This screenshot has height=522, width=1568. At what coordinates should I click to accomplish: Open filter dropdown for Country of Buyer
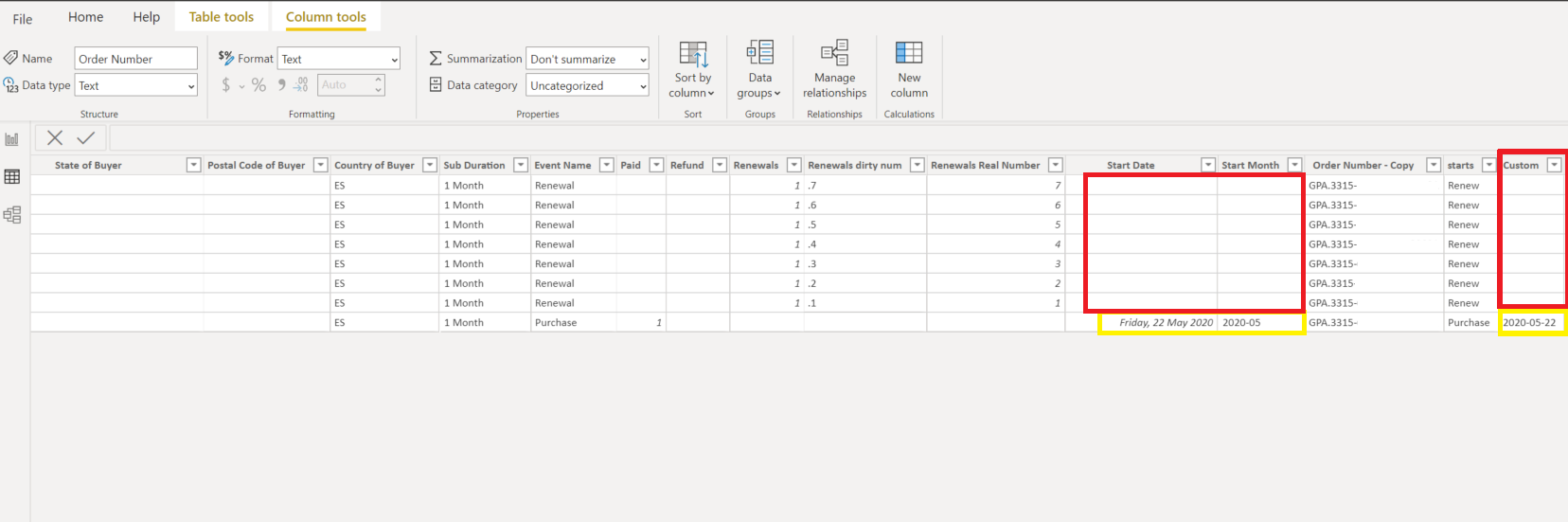(x=430, y=165)
